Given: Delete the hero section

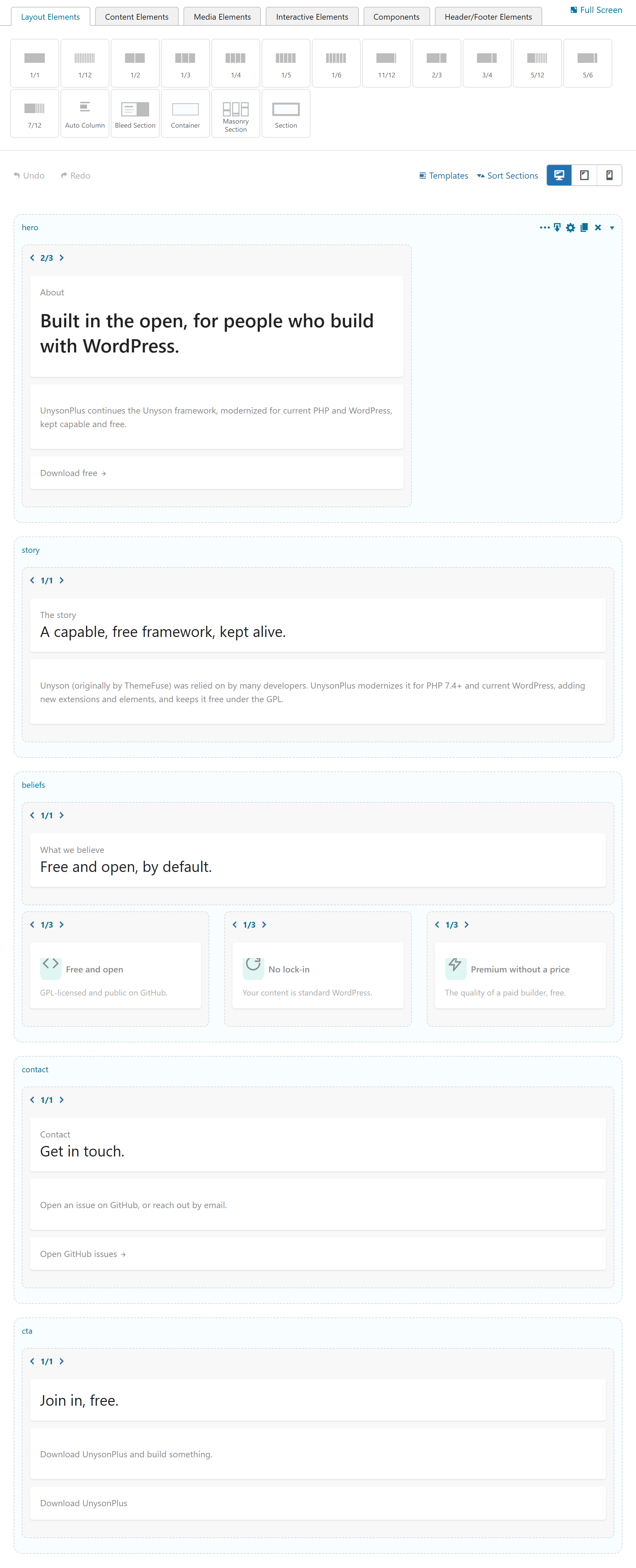Looking at the screenshot, I should 598,227.
